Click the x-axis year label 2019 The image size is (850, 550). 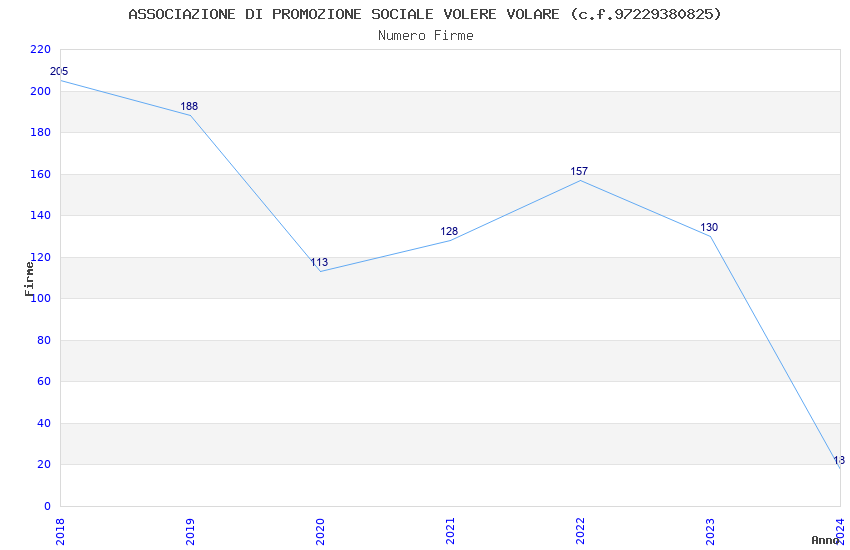pyautogui.click(x=190, y=532)
